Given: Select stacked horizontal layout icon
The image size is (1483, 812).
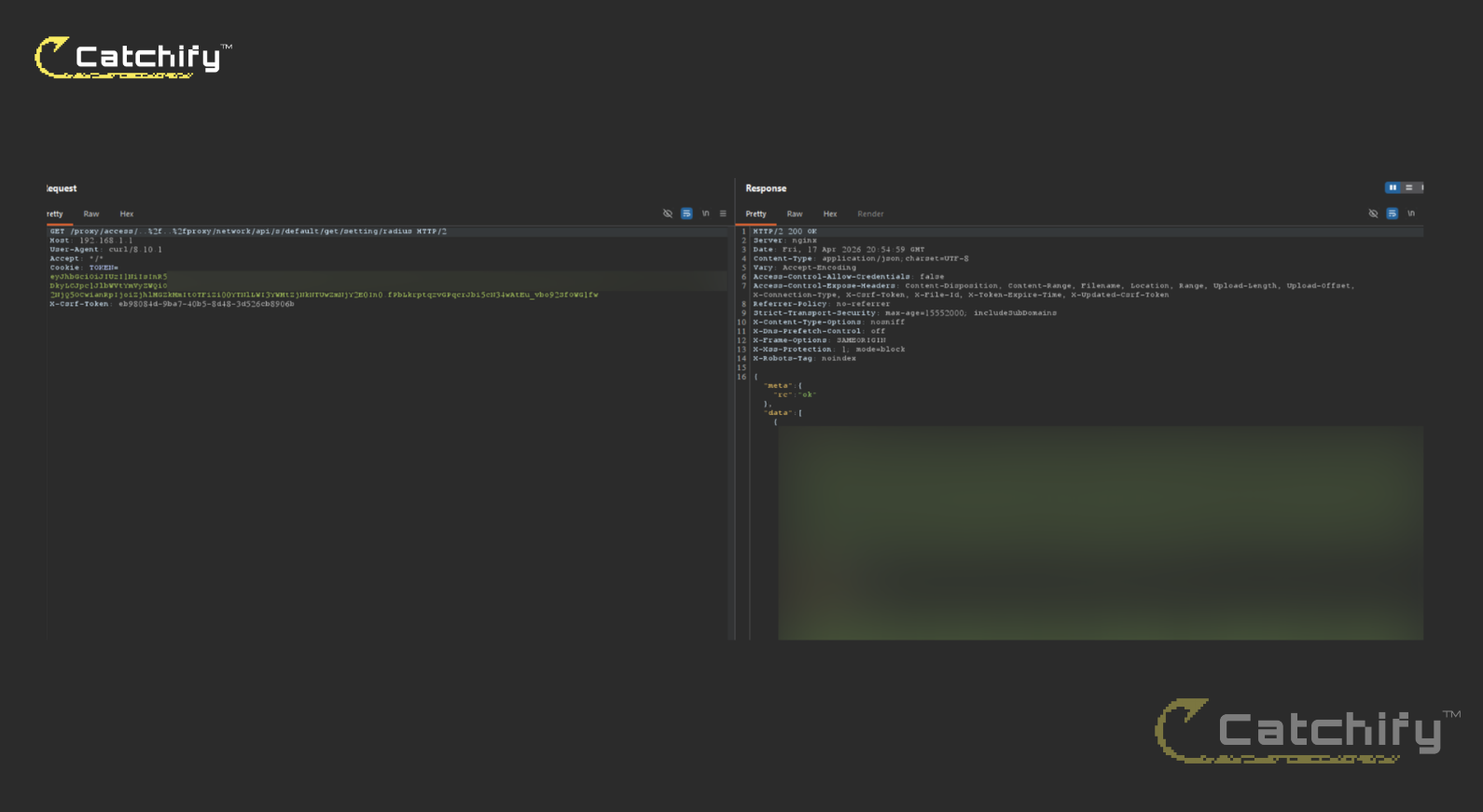Looking at the screenshot, I should [1408, 187].
